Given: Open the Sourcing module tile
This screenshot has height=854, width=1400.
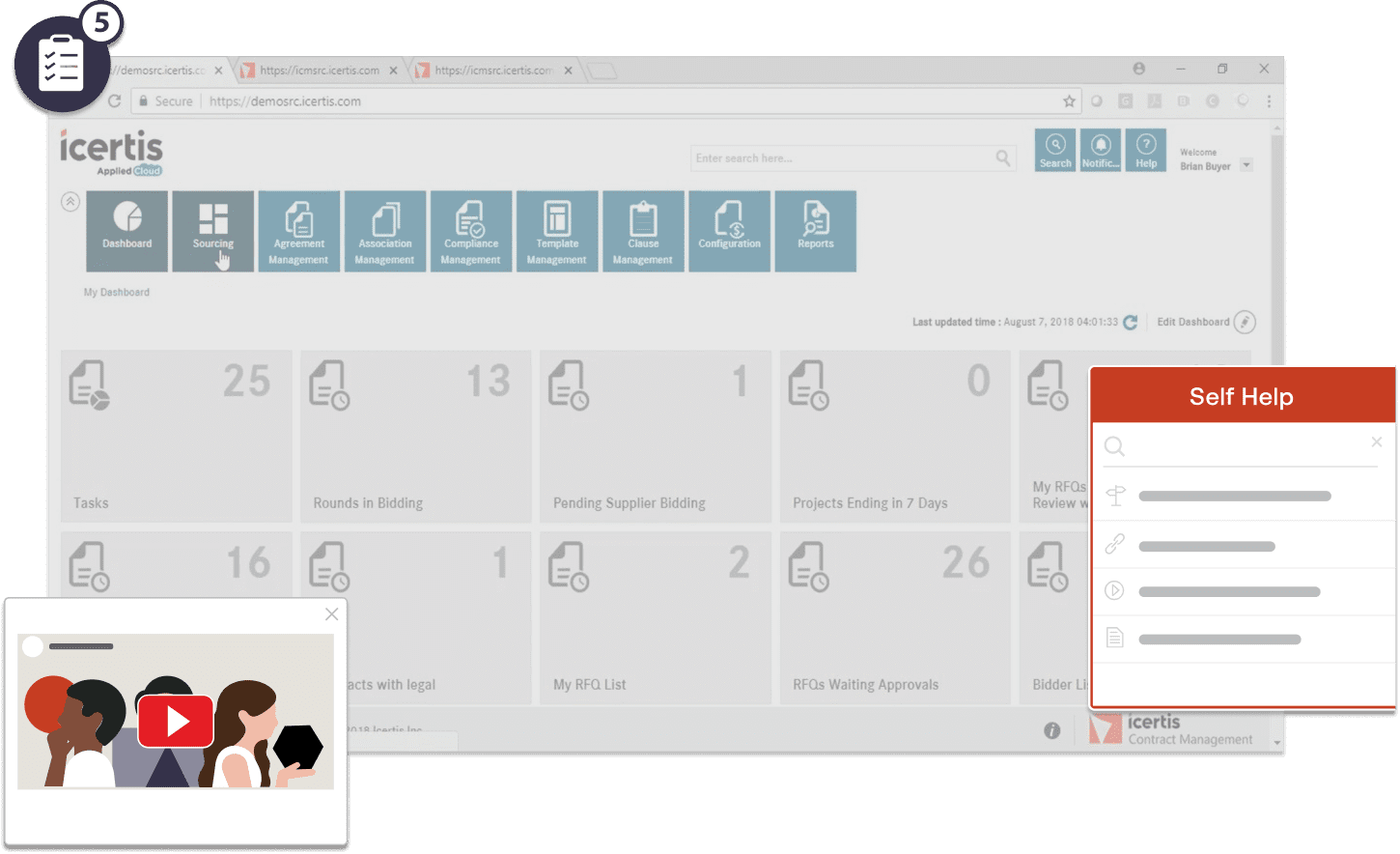Looking at the screenshot, I should [x=212, y=231].
